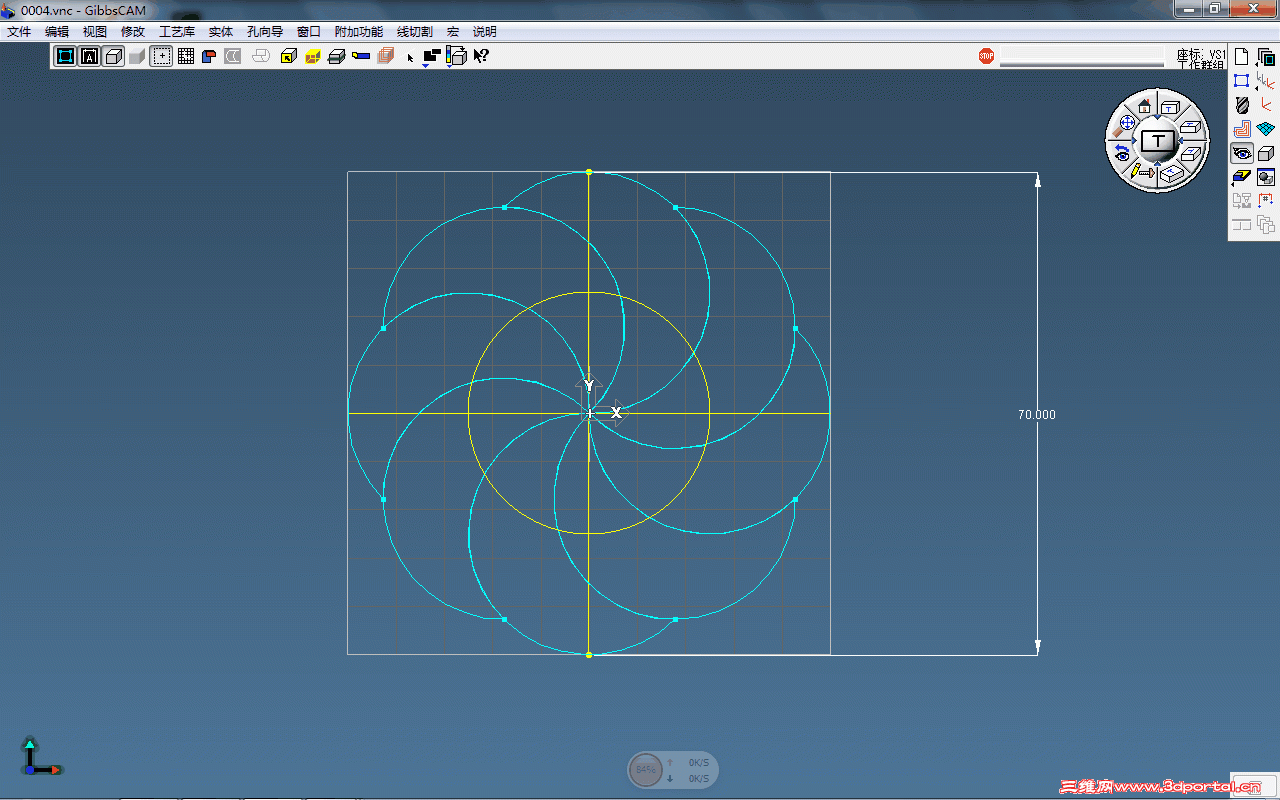Open the 编辑 menu

tap(57, 32)
